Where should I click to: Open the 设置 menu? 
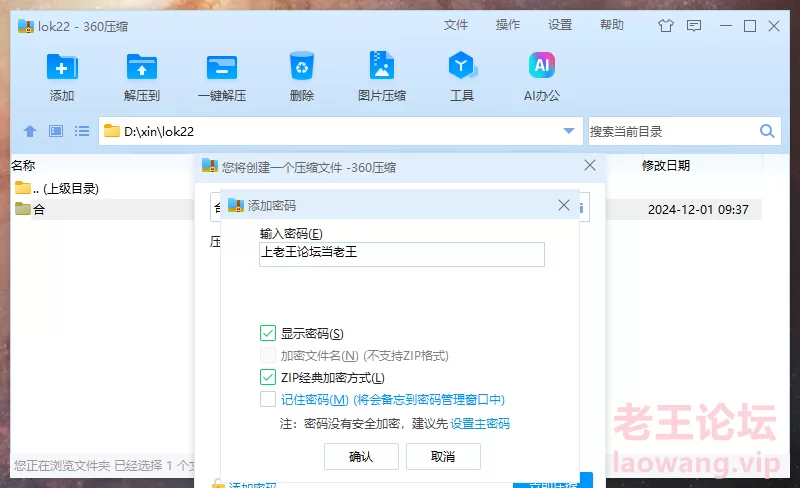click(560, 25)
